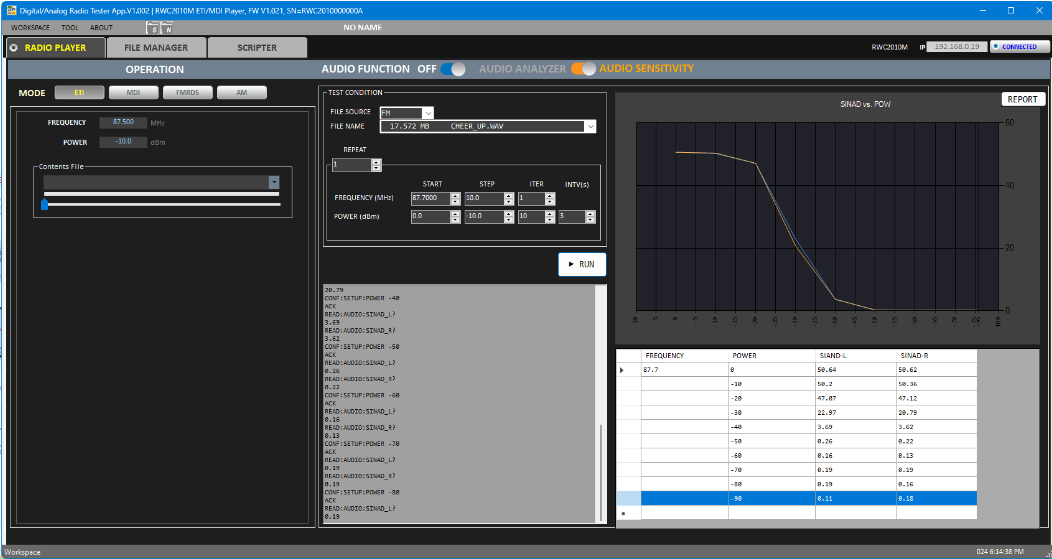1052x559 pixels.
Task: Decrease frequency STEP value
Action: [509, 202]
